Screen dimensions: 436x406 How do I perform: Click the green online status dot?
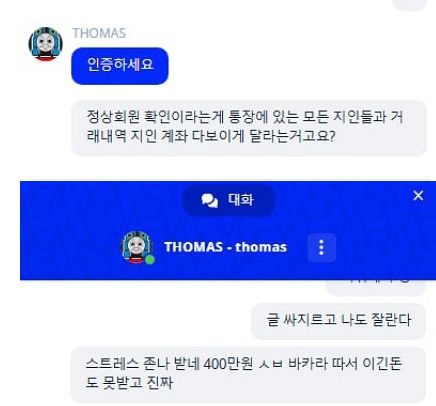tap(150, 259)
